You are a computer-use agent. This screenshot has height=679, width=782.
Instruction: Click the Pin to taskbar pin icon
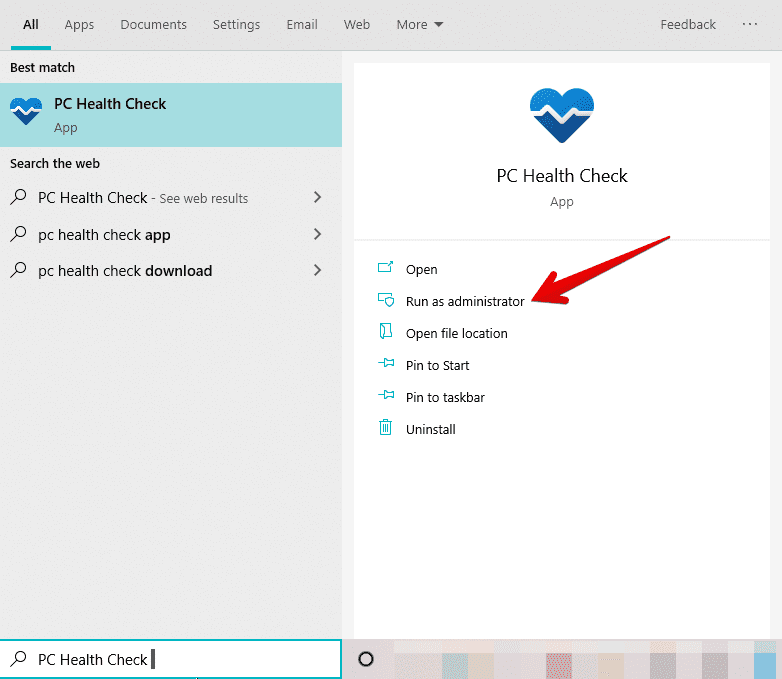(386, 395)
